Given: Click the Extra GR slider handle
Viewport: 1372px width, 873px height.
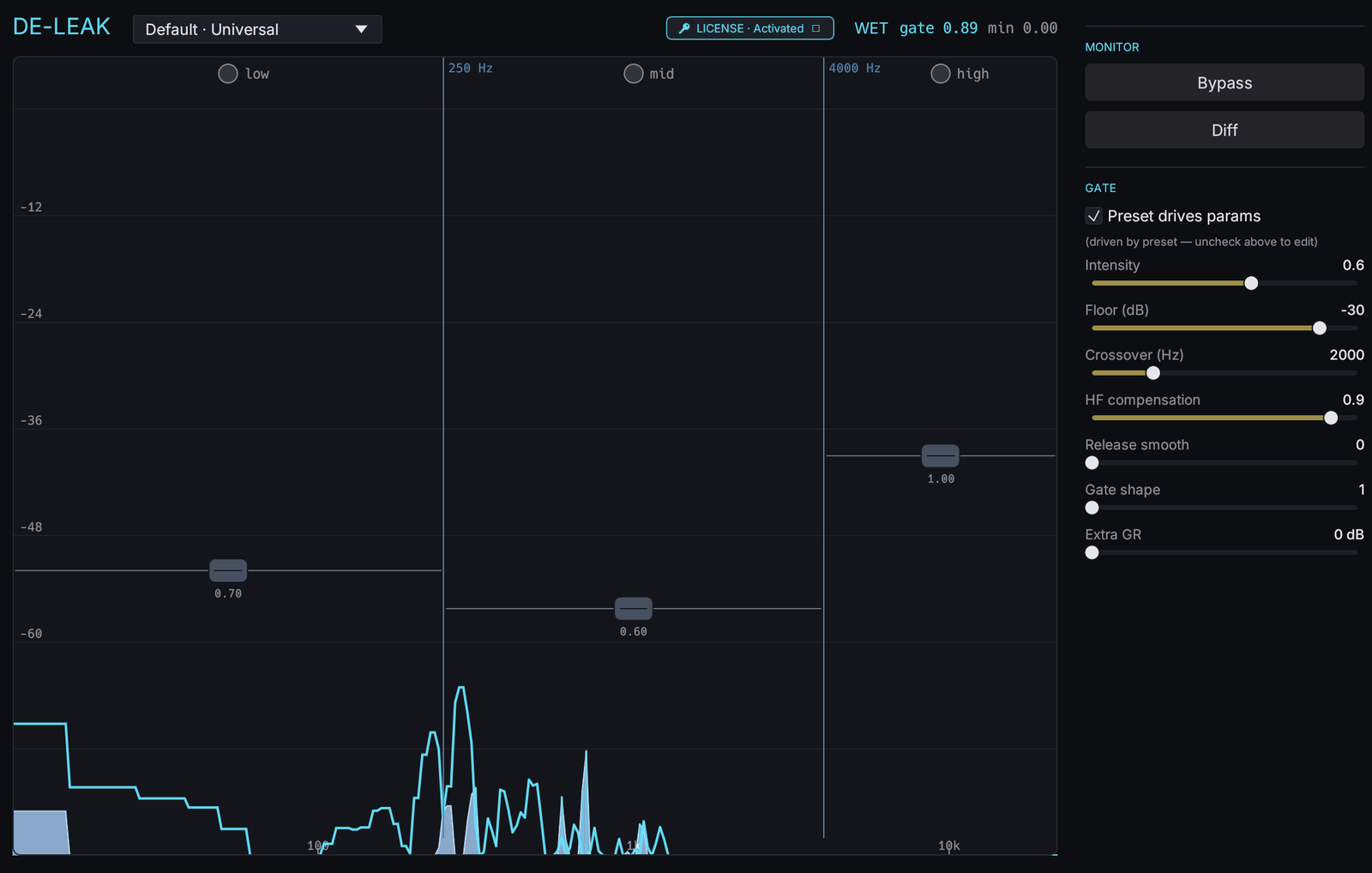Looking at the screenshot, I should (x=1092, y=552).
